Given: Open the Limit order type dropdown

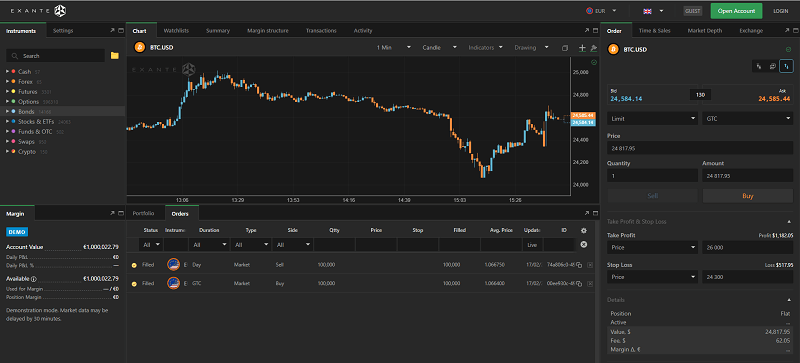Looking at the screenshot, I should pos(652,118).
